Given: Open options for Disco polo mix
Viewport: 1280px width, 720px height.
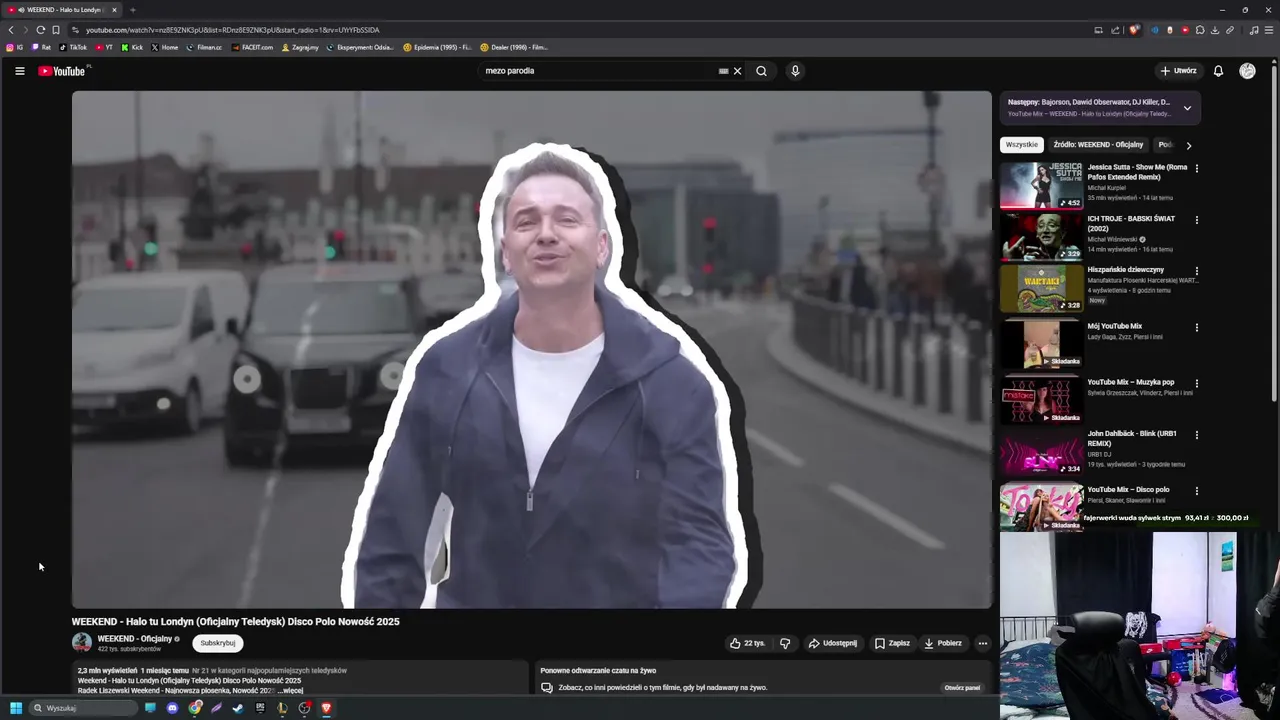Looking at the screenshot, I should (1196, 491).
